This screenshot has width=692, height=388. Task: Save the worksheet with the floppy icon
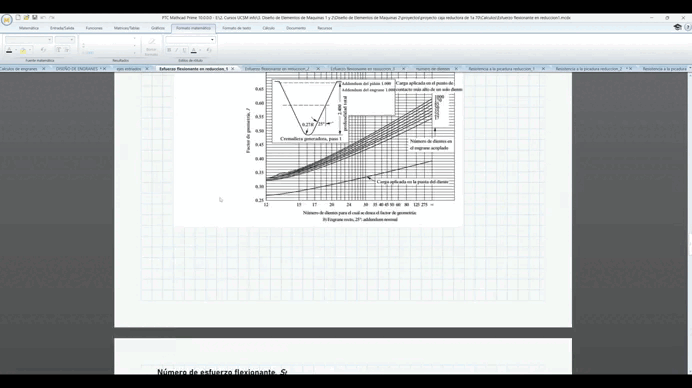pyautogui.click(x=34, y=18)
